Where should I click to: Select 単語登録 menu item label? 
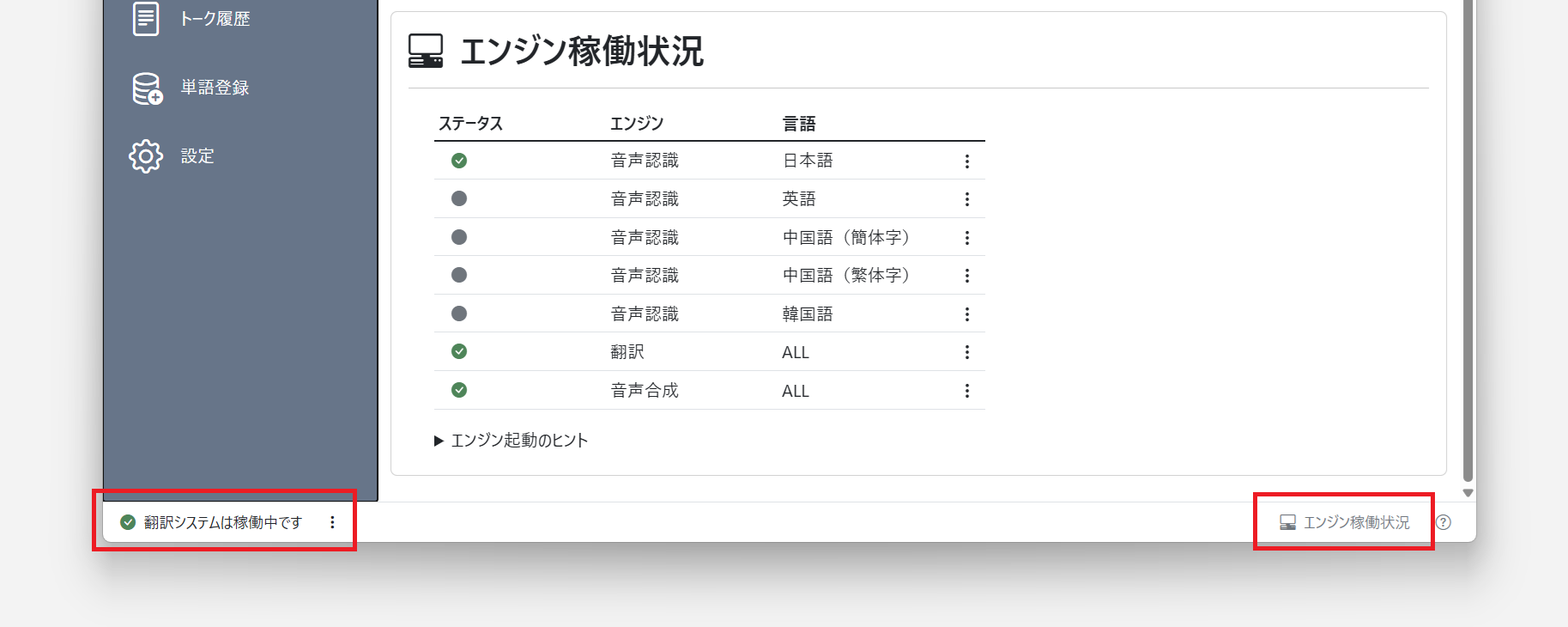(x=215, y=88)
